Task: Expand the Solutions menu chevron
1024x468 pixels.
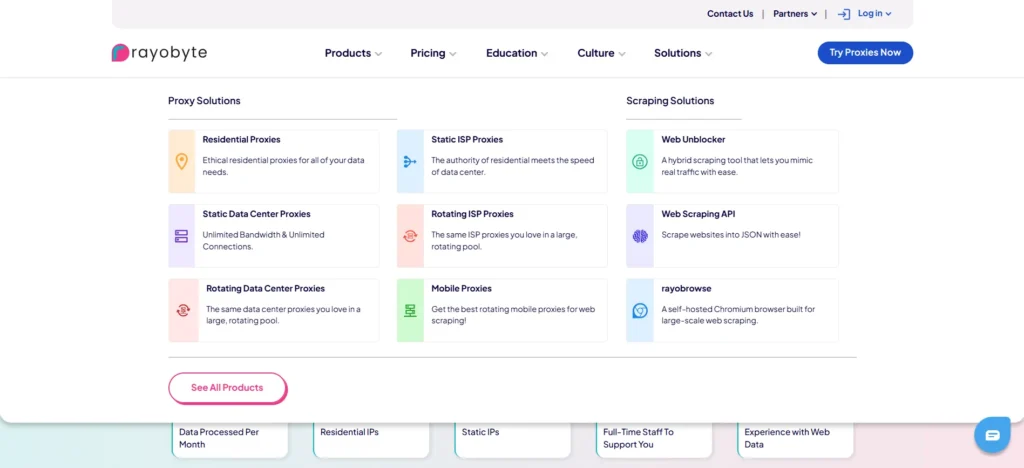Action: 709,54
